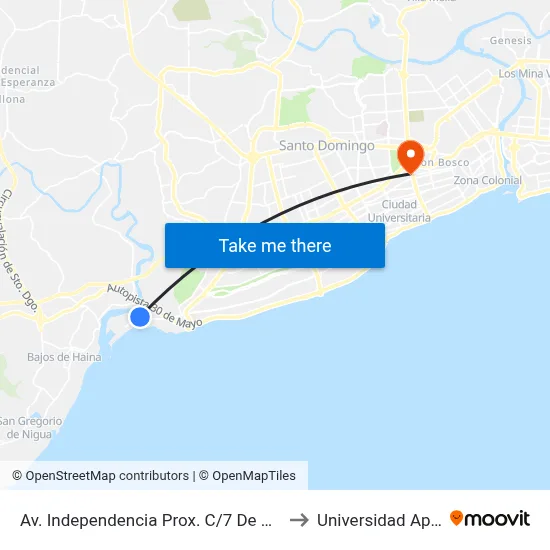Click the Santo Domingo city label

[327, 146]
